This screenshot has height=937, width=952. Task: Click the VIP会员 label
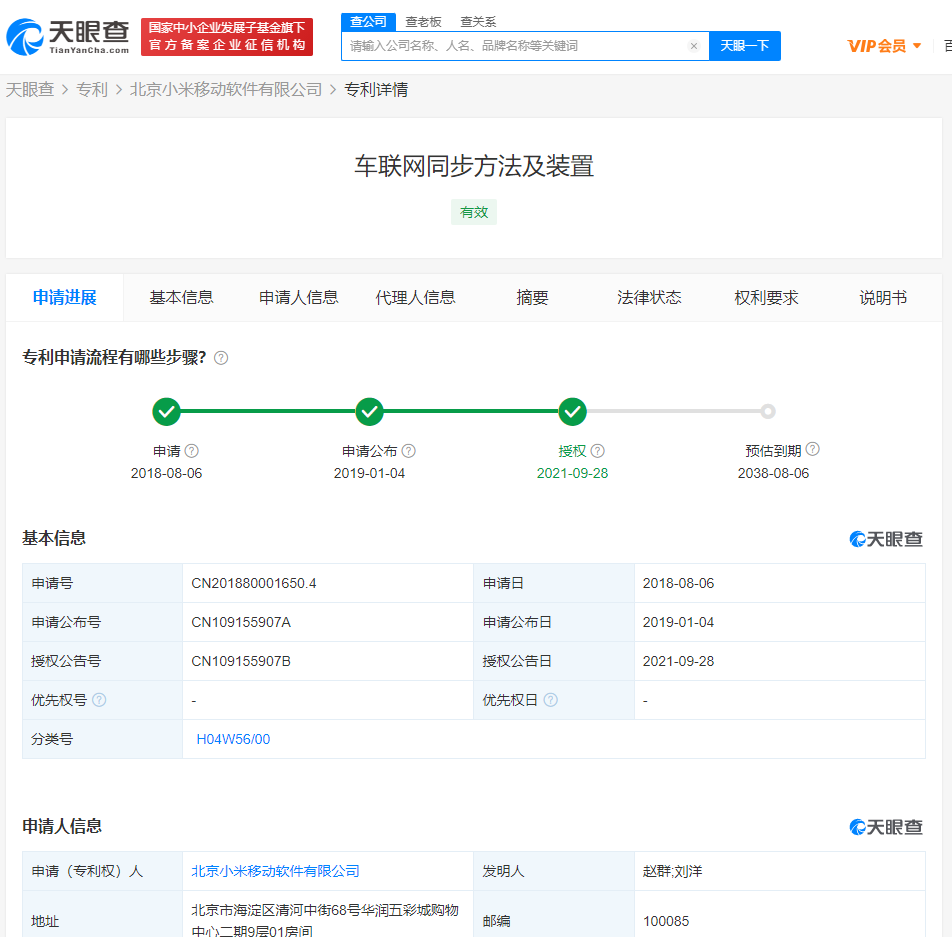point(877,46)
